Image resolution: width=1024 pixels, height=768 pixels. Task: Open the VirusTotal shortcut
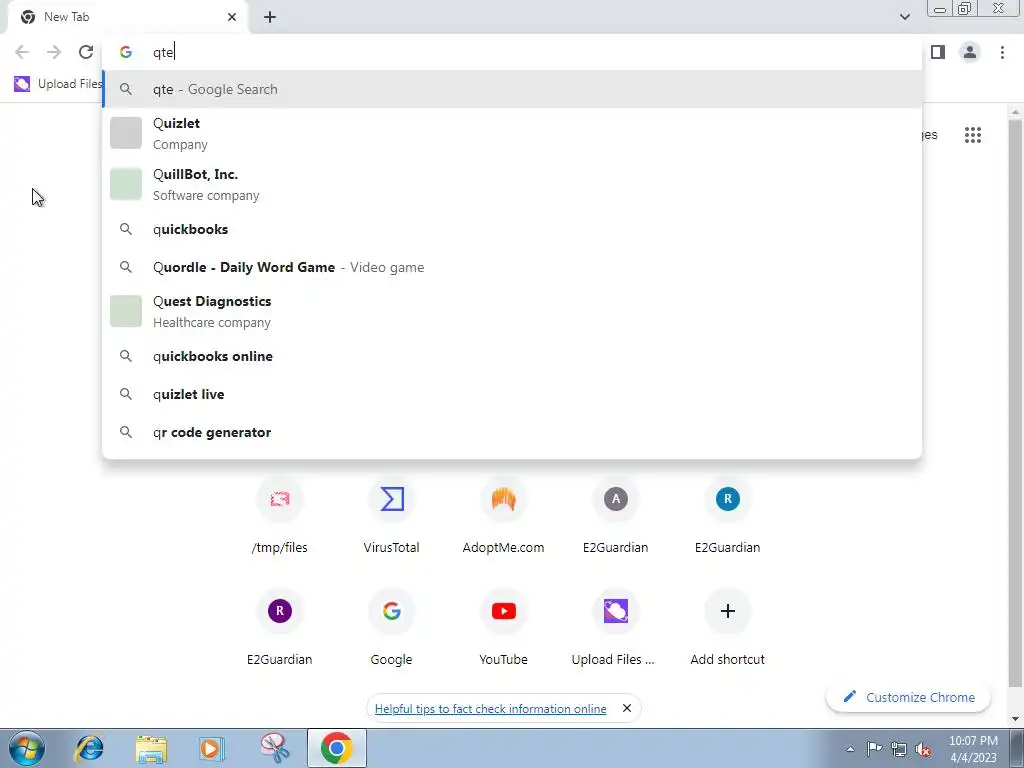[391, 516]
